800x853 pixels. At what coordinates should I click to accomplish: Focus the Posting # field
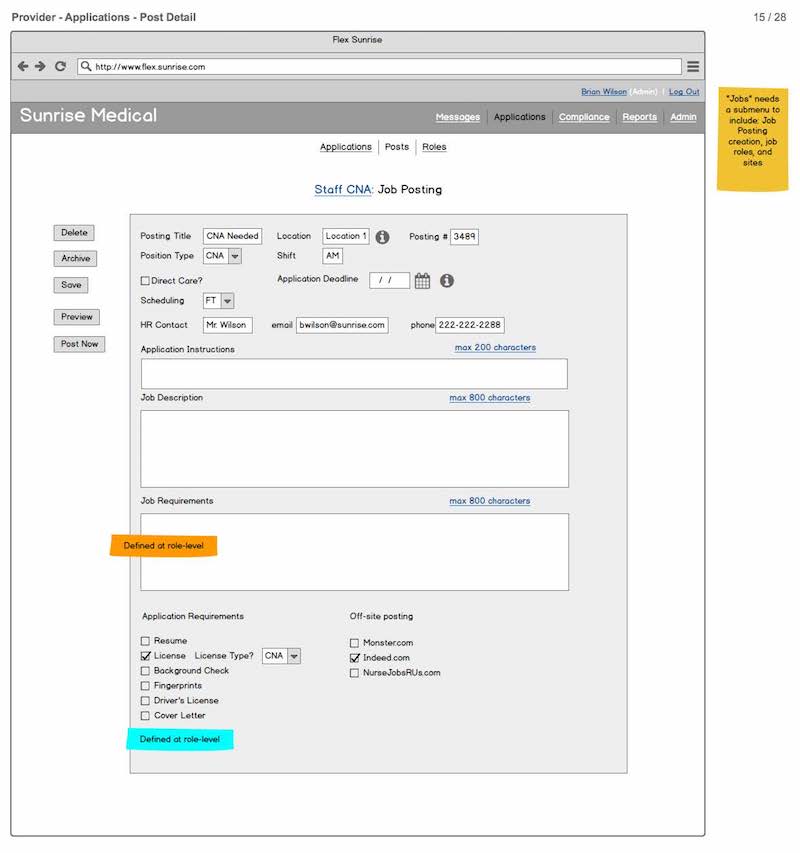click(x=464, y=237)
